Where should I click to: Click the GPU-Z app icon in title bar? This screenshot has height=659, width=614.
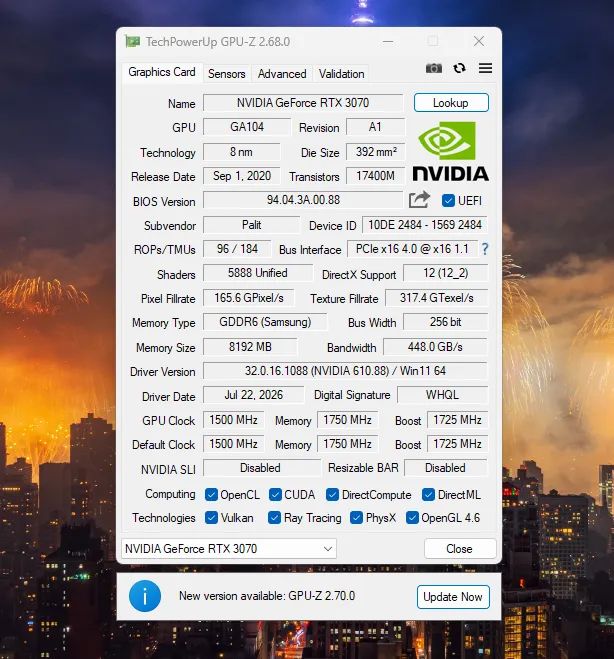pyautogui.click(x=132, y=42)
